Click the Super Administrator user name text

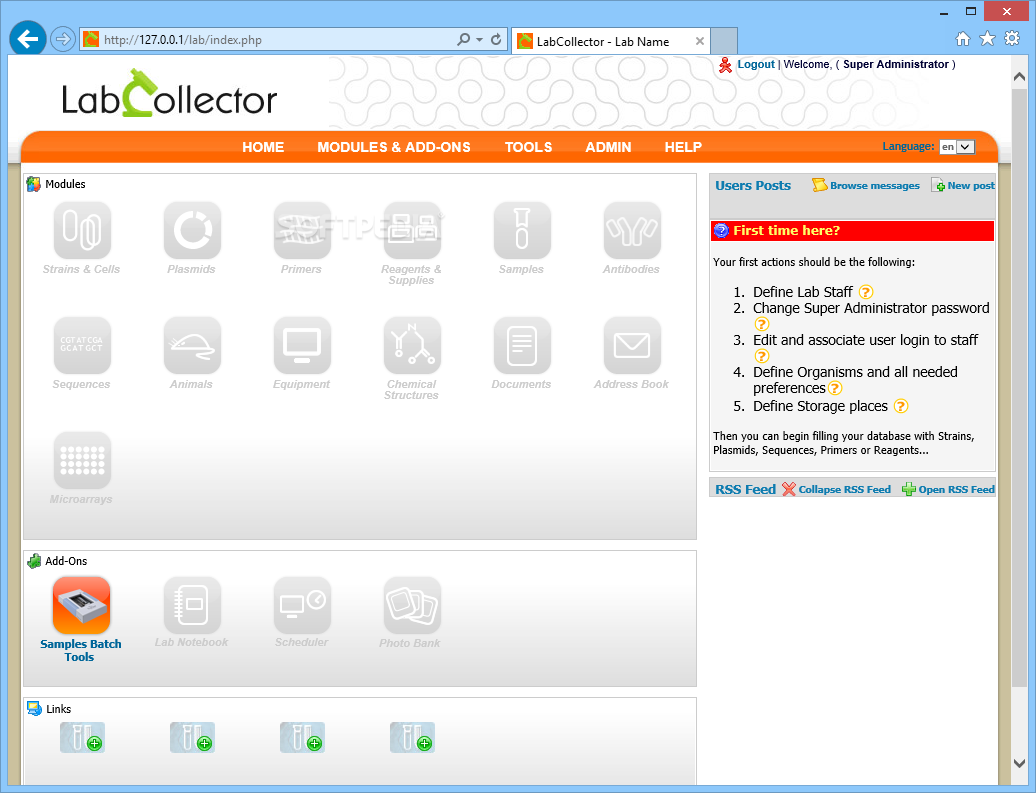click(895, 64)
